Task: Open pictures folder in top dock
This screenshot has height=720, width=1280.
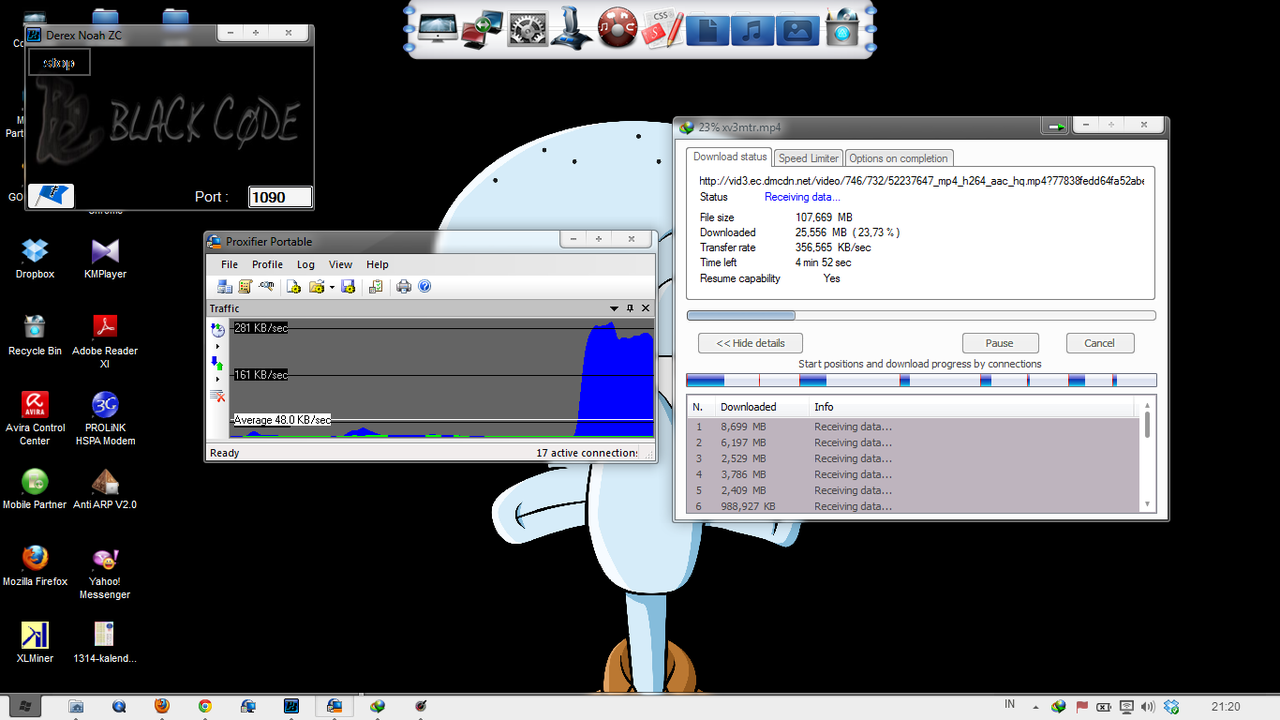Action: [797, 28]
